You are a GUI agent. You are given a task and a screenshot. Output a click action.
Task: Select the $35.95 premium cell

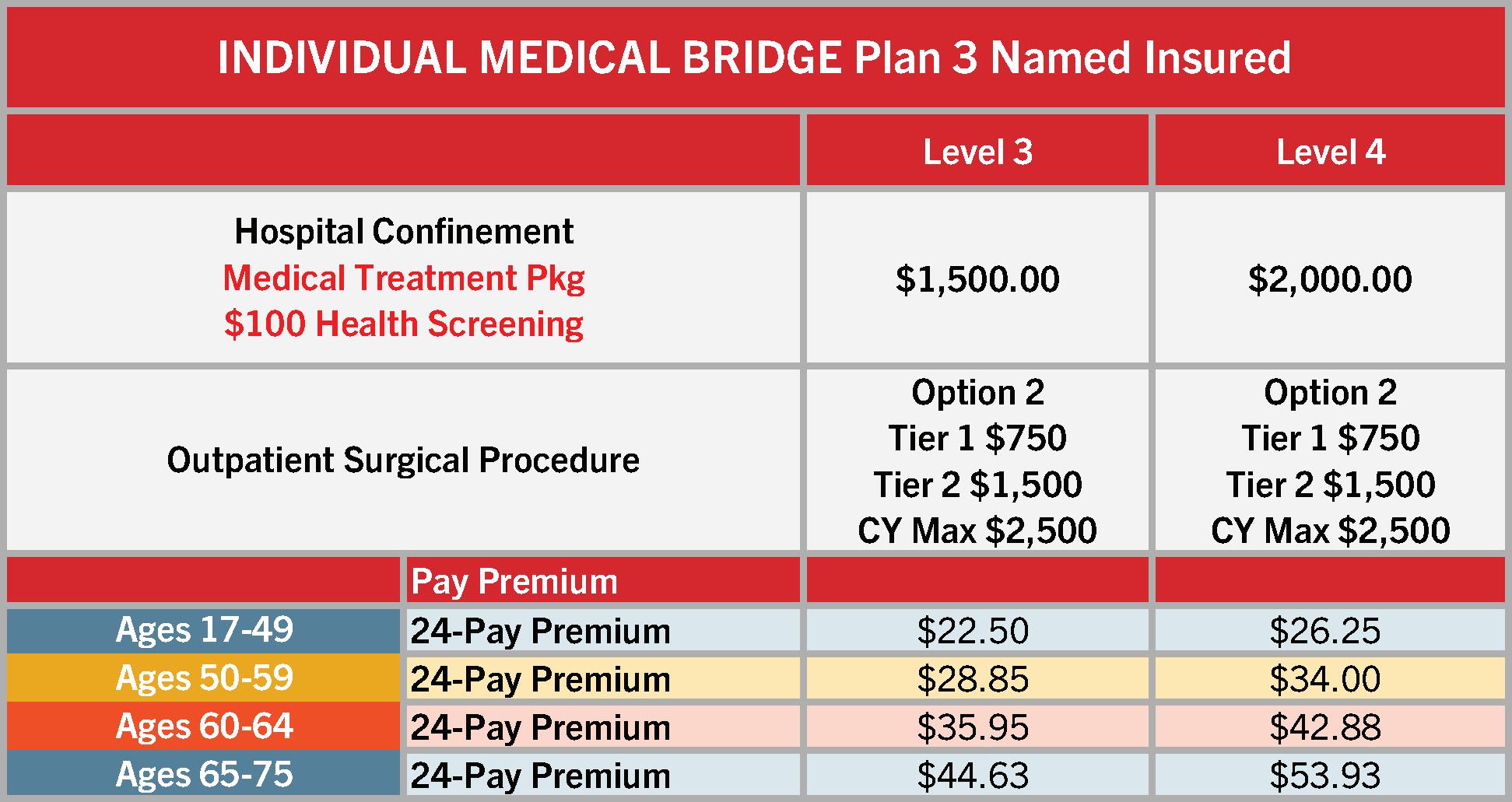tap(977, 727)
